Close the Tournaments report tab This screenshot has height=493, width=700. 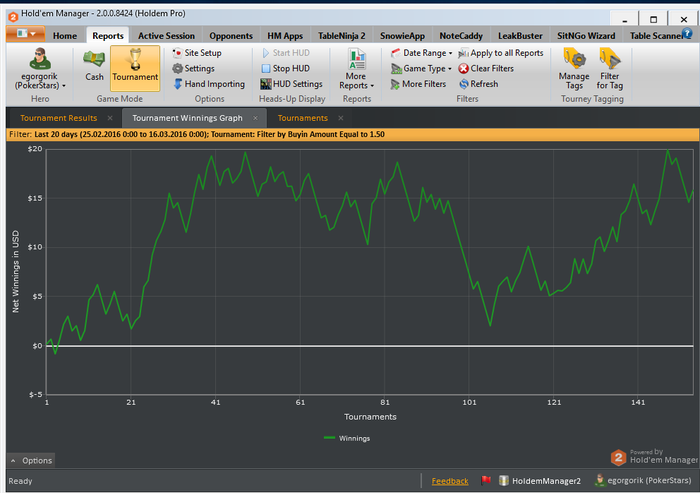coord(341,118)
